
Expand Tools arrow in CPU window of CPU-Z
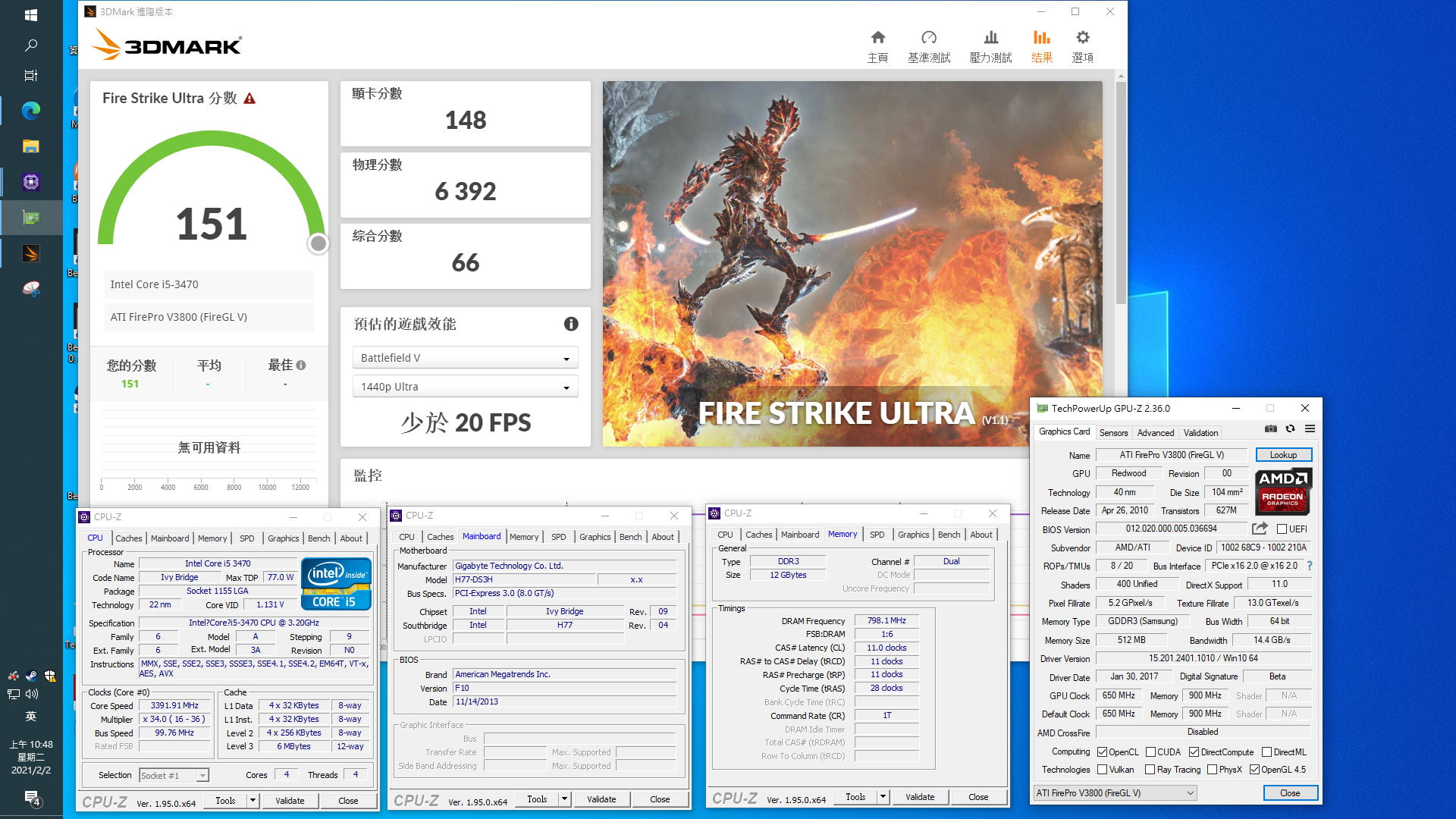[x=253, y=801]
